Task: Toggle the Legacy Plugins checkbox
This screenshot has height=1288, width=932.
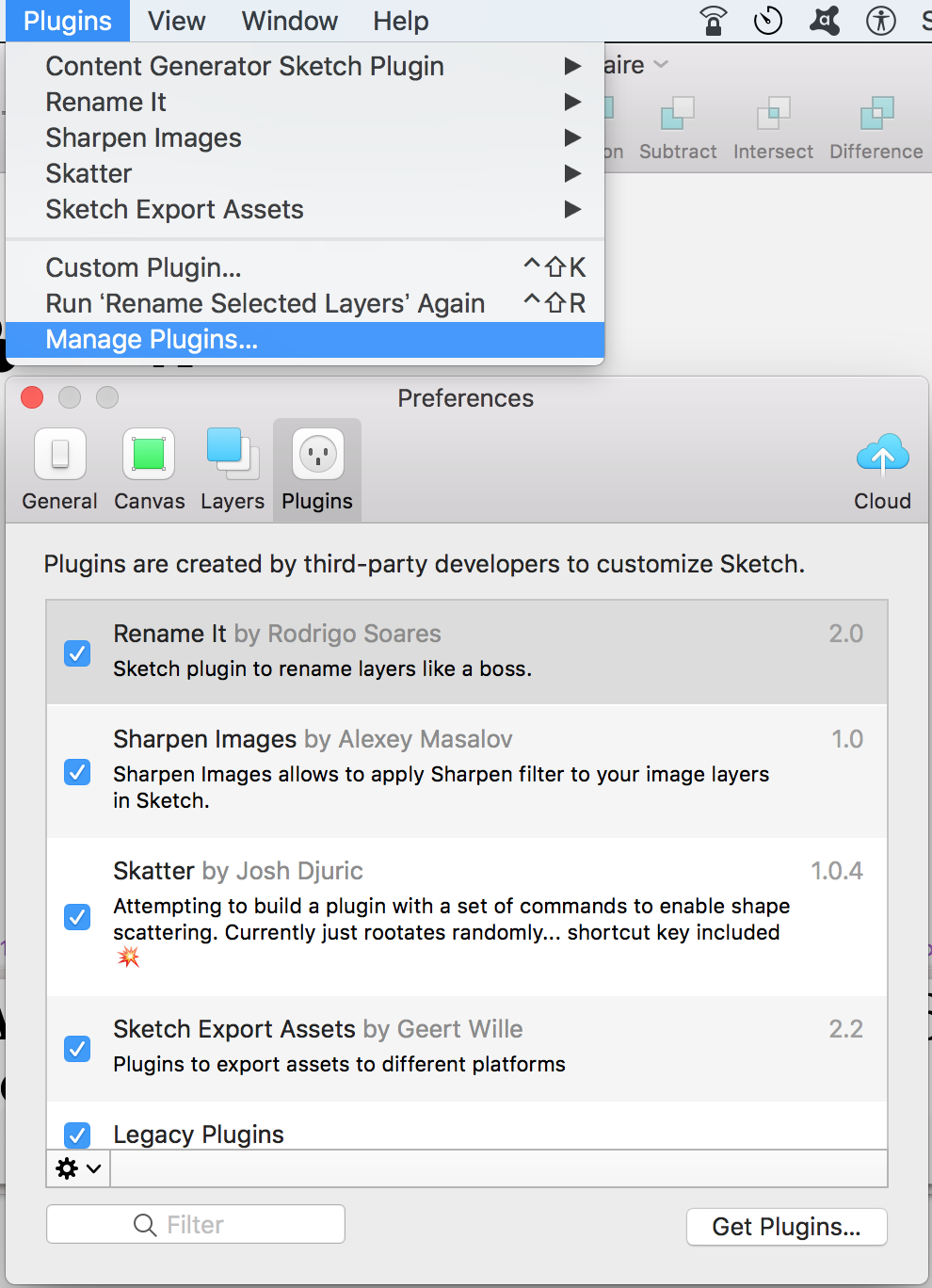Action: pyautogui.click(x=77, y=1135)
